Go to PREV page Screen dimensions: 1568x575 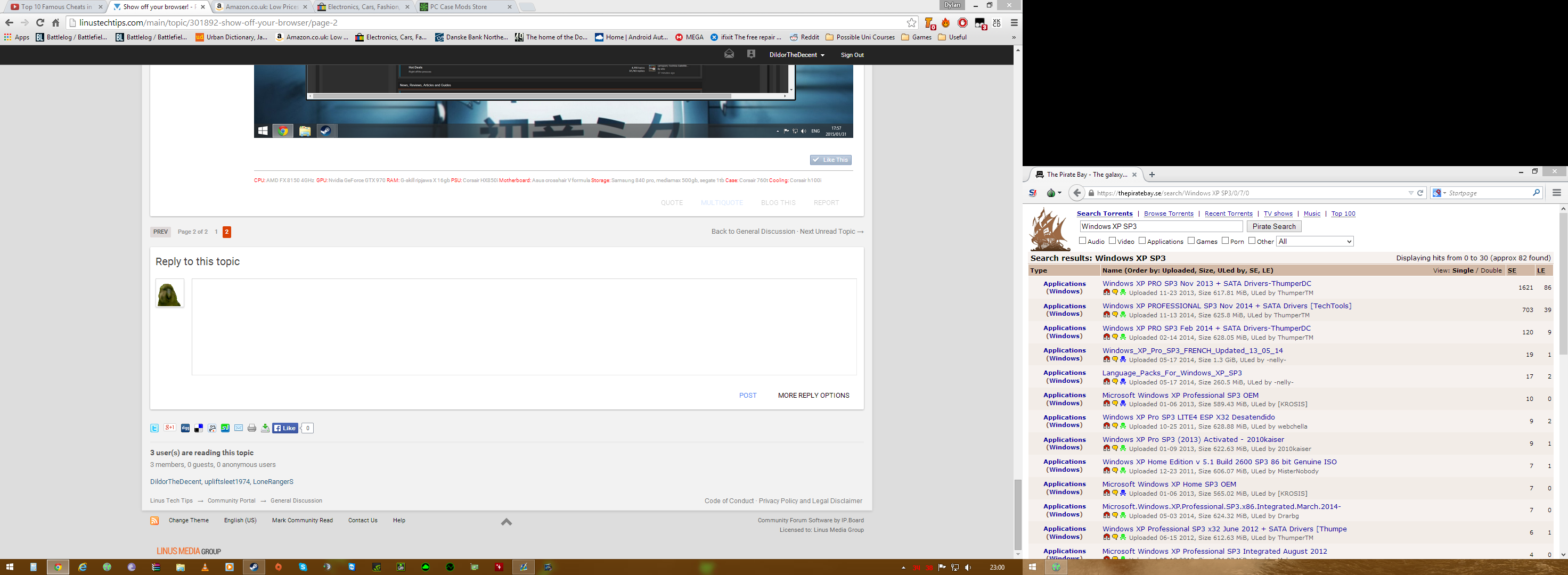pos(161,232)
